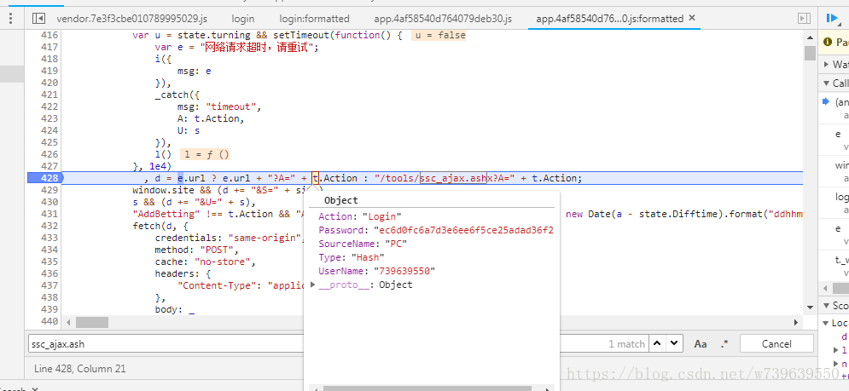Click the code editor scroll-right arrow
Viewport: 849px width, 391px height.
pyautogui.click(x=796, y=323)
